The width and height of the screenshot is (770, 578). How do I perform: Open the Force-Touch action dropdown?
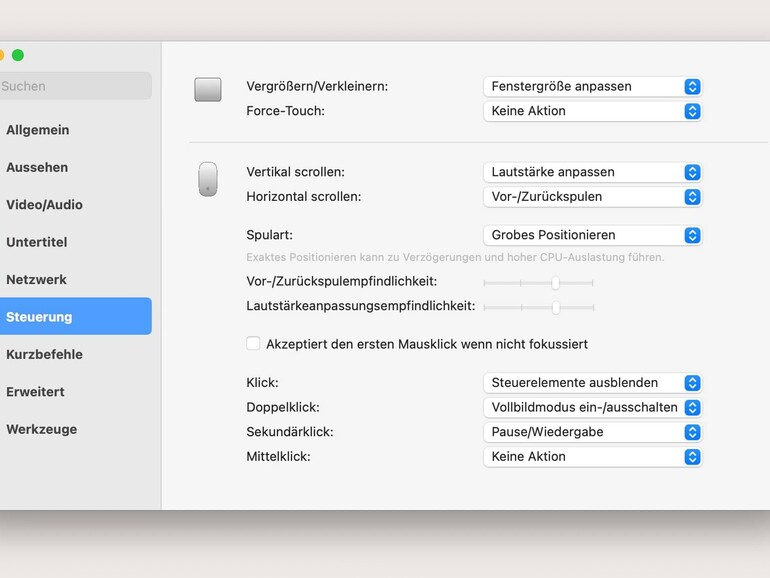pos(592,111)
